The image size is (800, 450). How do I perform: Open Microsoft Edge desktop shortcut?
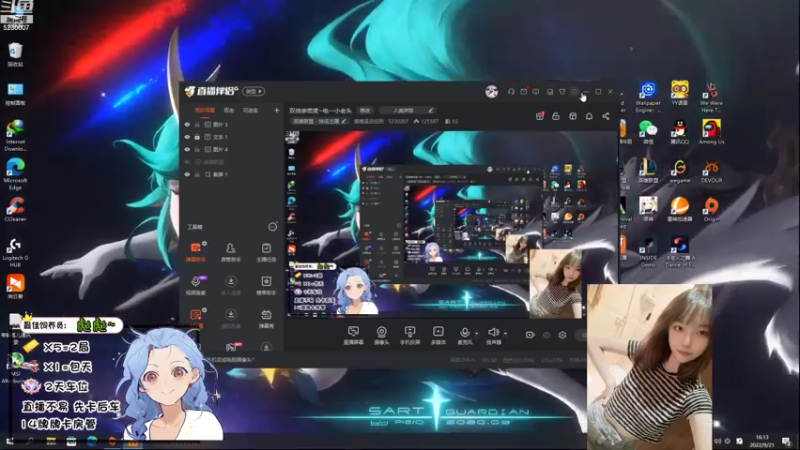tap(15, 173)
